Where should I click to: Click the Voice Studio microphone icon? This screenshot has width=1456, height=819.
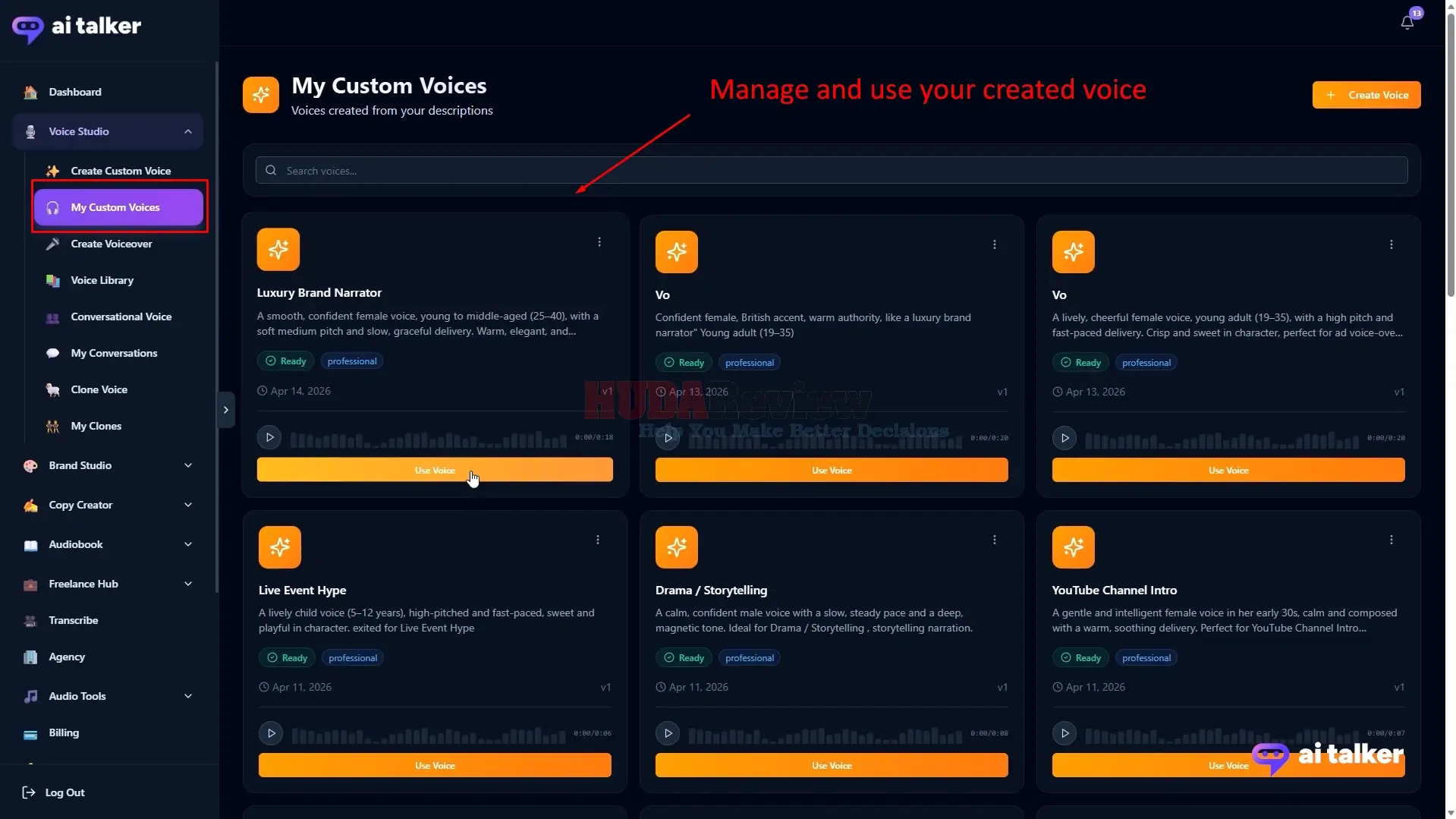click(x=30, y=131)
